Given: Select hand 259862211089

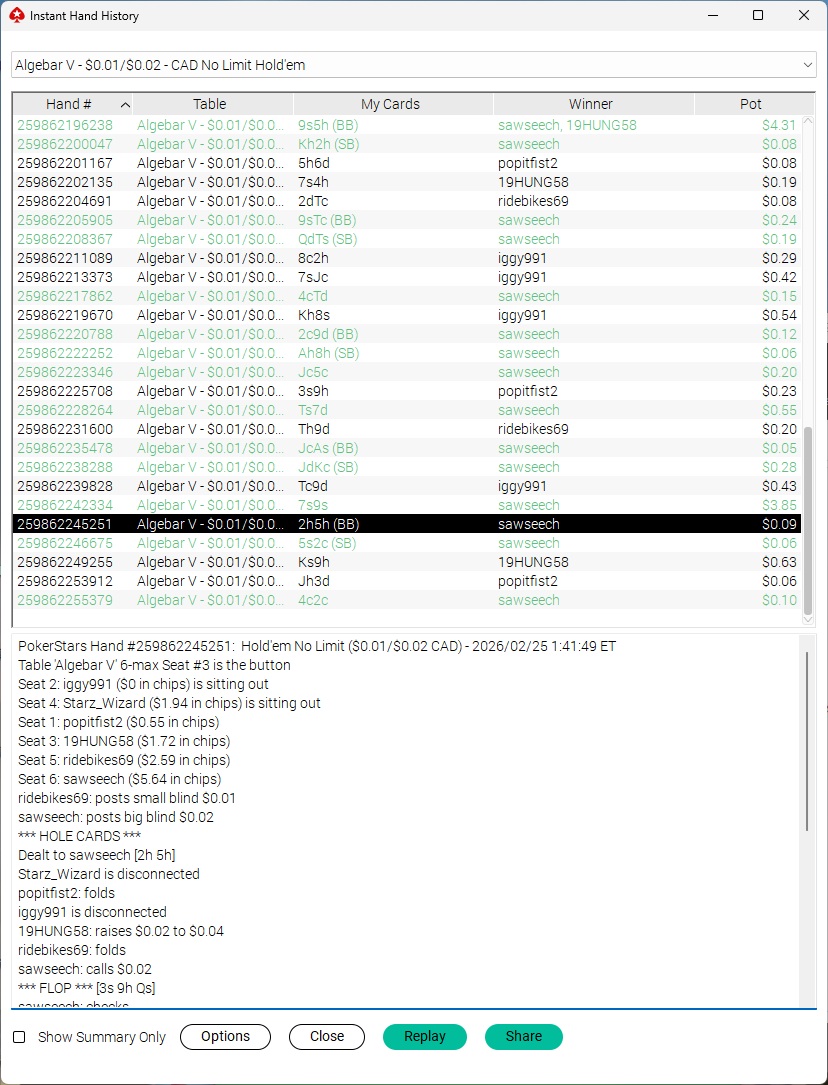Looking at the screenshot, I should [x=407, y=258].
